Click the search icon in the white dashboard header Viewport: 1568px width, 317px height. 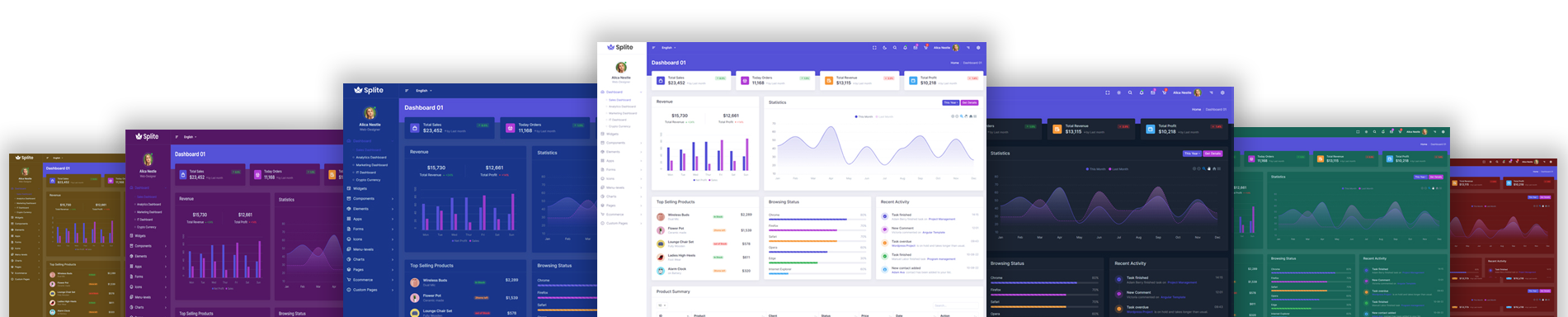click(895, 48)
